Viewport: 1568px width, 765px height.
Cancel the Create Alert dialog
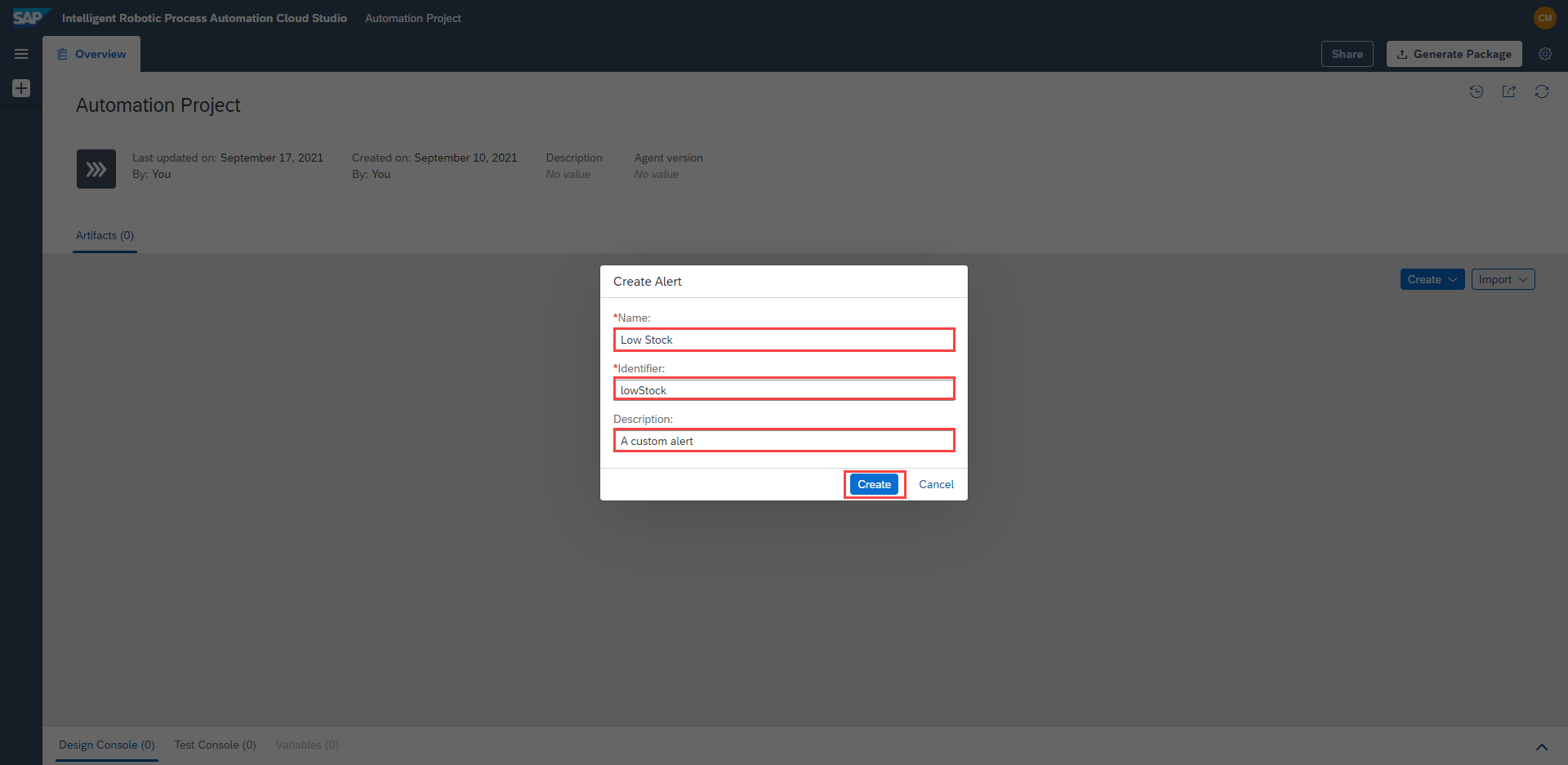936,484
